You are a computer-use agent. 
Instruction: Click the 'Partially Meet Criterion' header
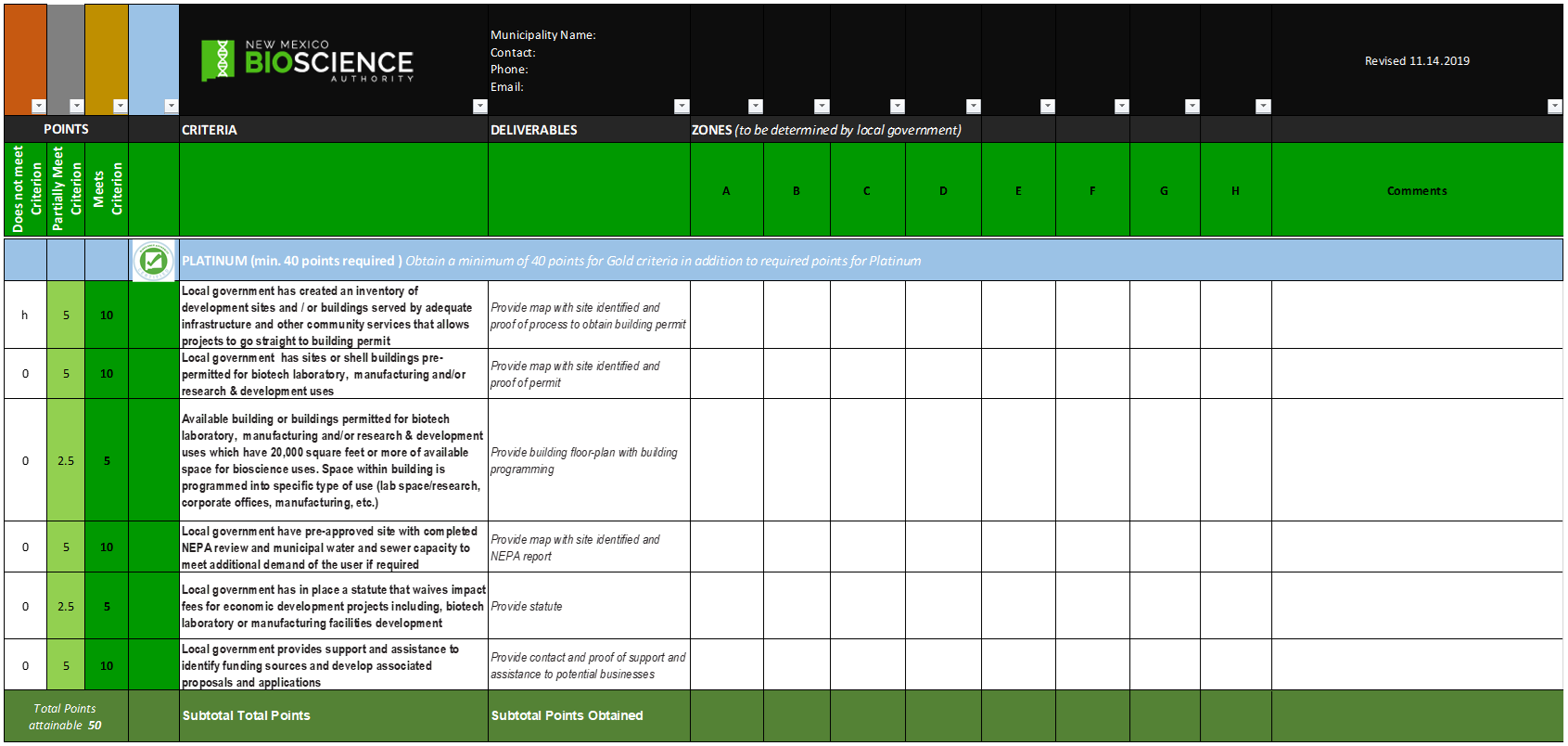click(x=66, y=189)
